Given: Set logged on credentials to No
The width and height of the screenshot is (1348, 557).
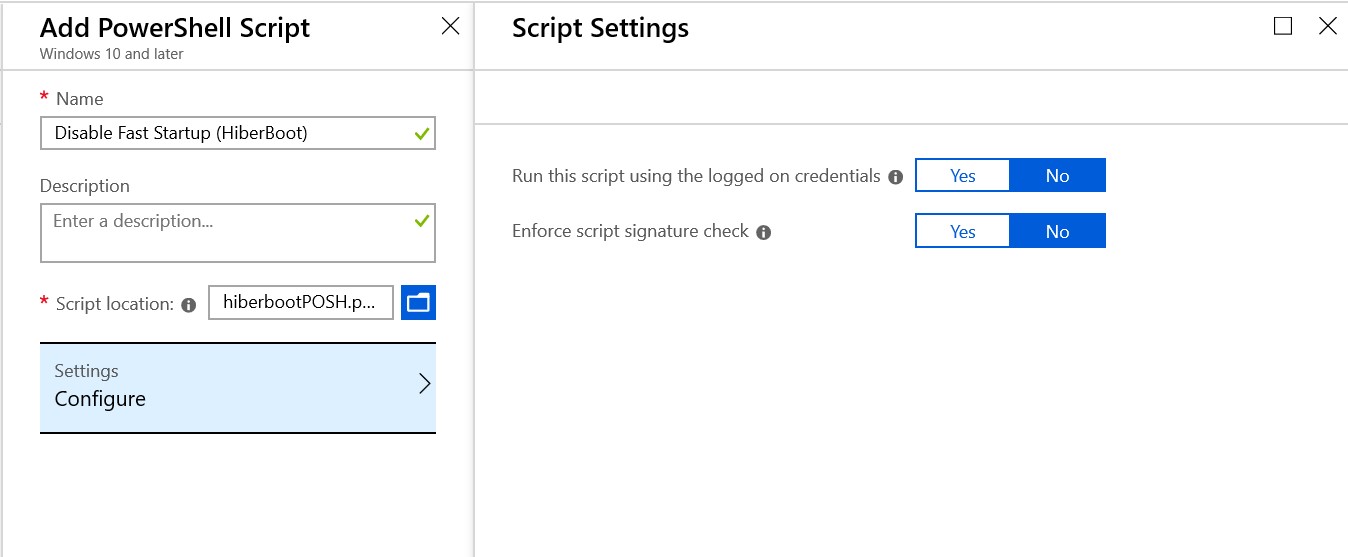Looking at the screenshot, I should tap(1058, 175).
